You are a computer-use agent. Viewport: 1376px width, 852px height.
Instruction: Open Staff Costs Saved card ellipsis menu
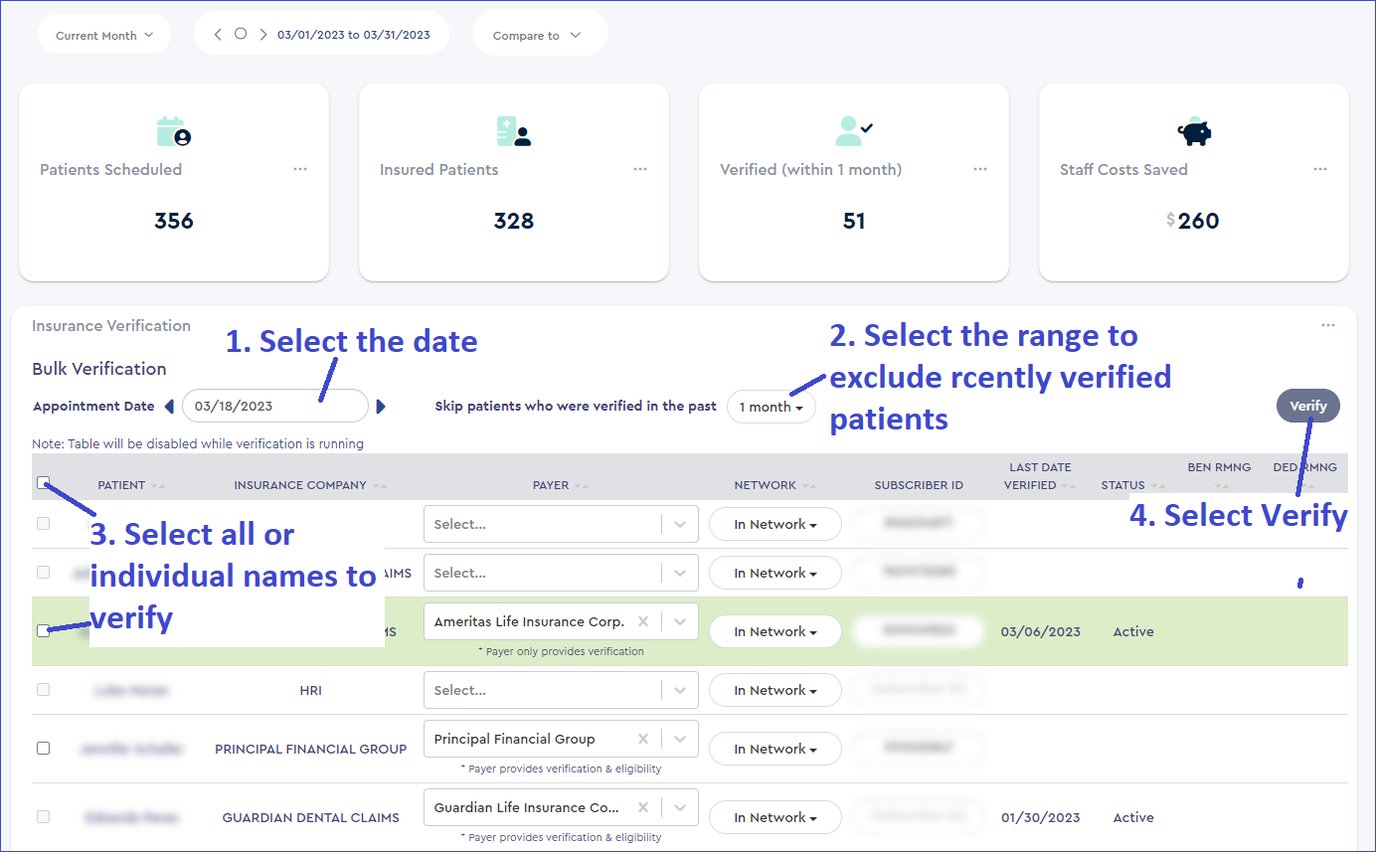pyautogui.click(x=1320, y=169)
